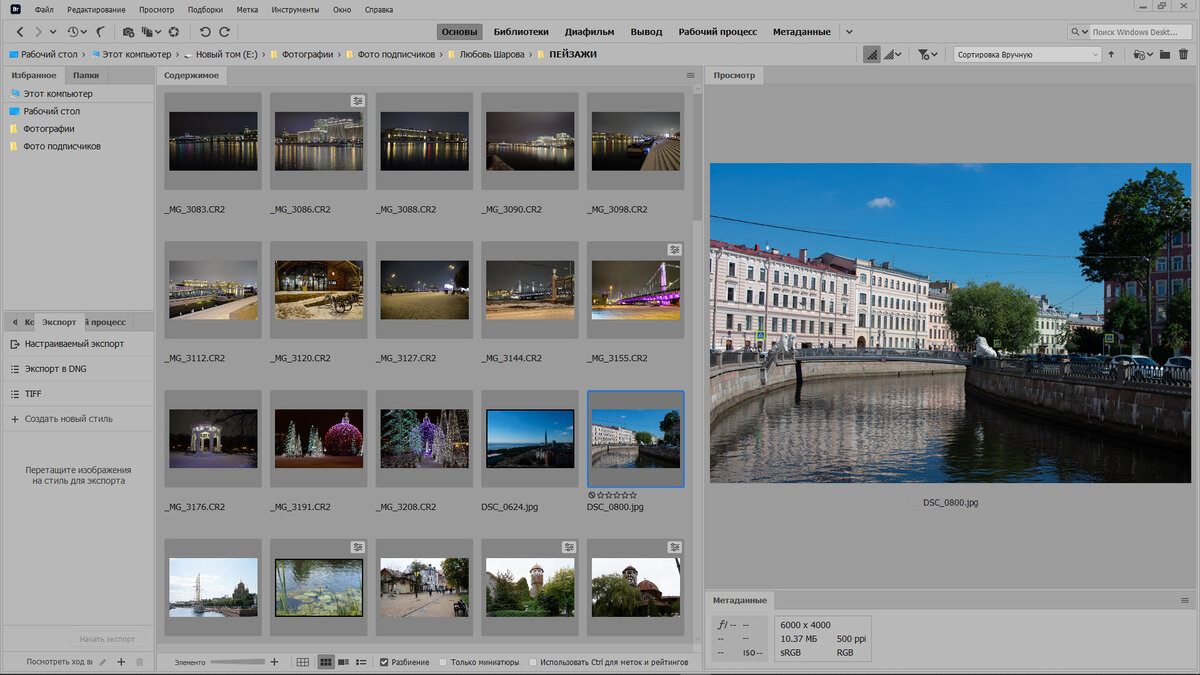Uncheck the Разбиение checkbox
Image resolution: width=1200 pixels, height=675 pixels.
385,662
